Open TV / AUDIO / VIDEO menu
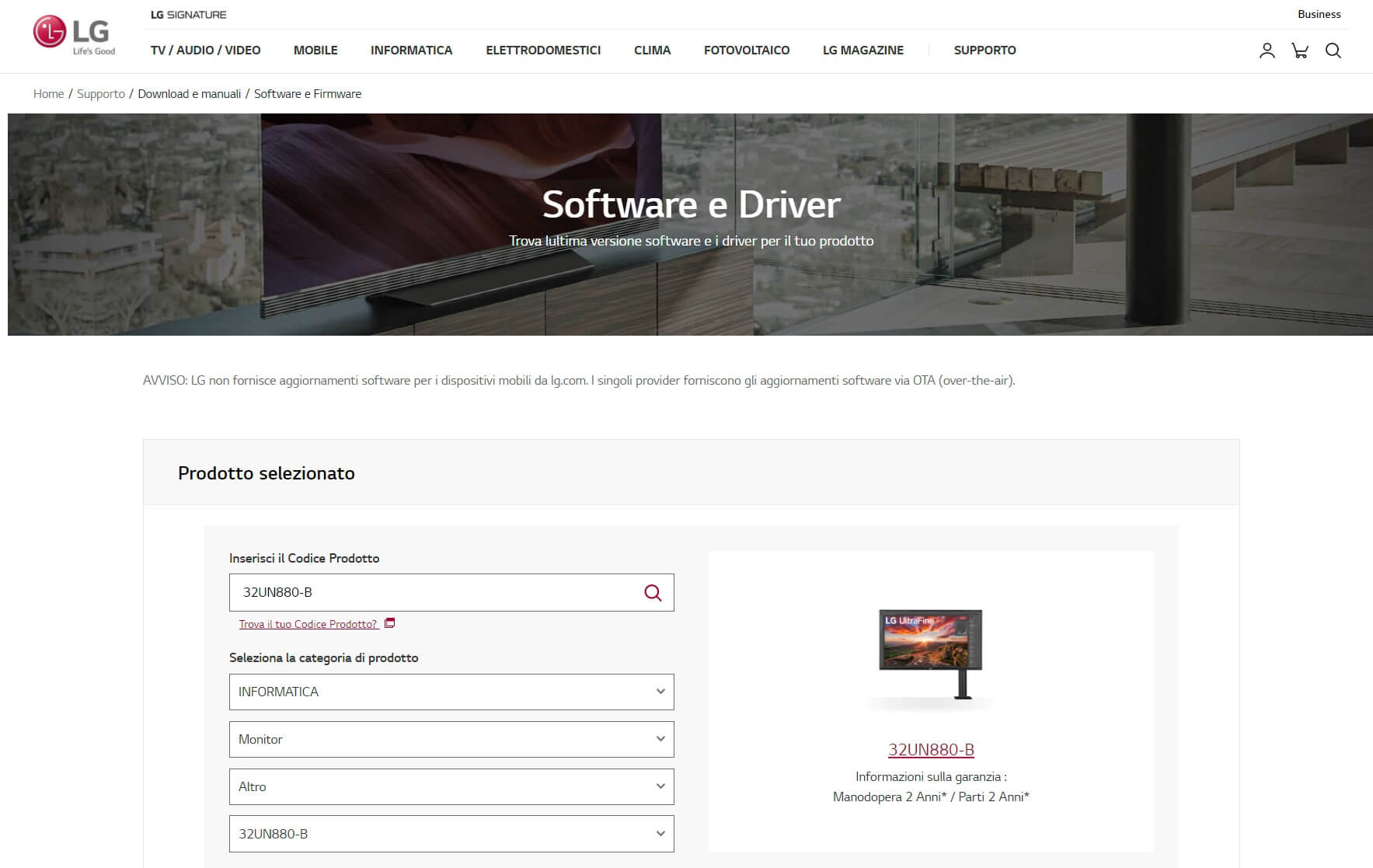The image size is (1373, 868). click(205, 51)
